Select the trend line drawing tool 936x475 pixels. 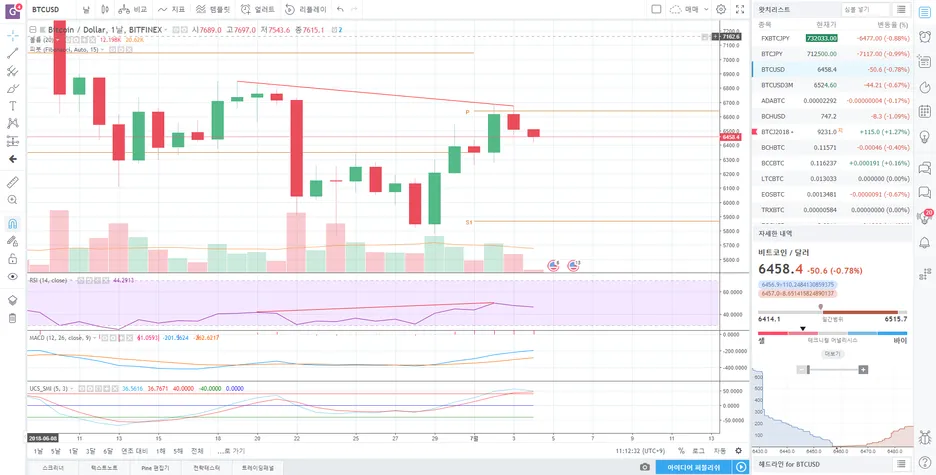tap(13, 53)
